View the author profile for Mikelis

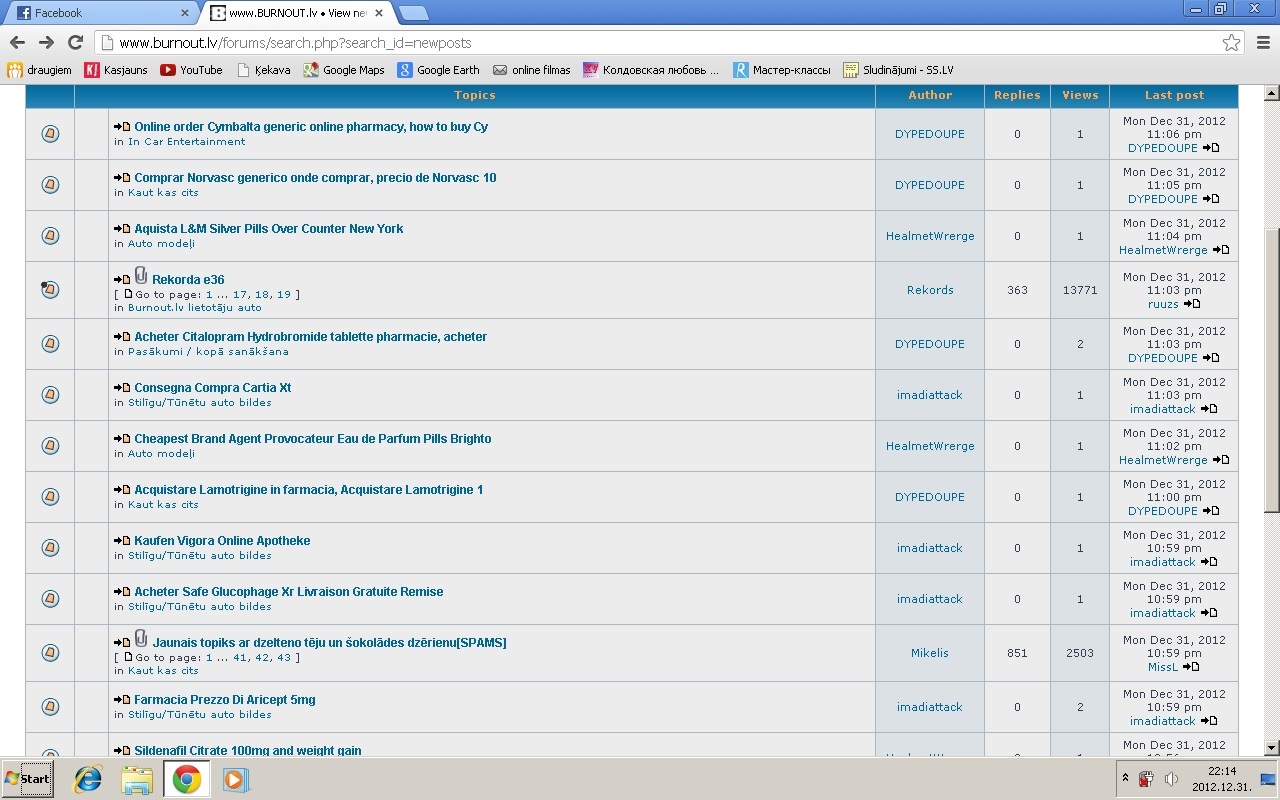coord(929,653)
